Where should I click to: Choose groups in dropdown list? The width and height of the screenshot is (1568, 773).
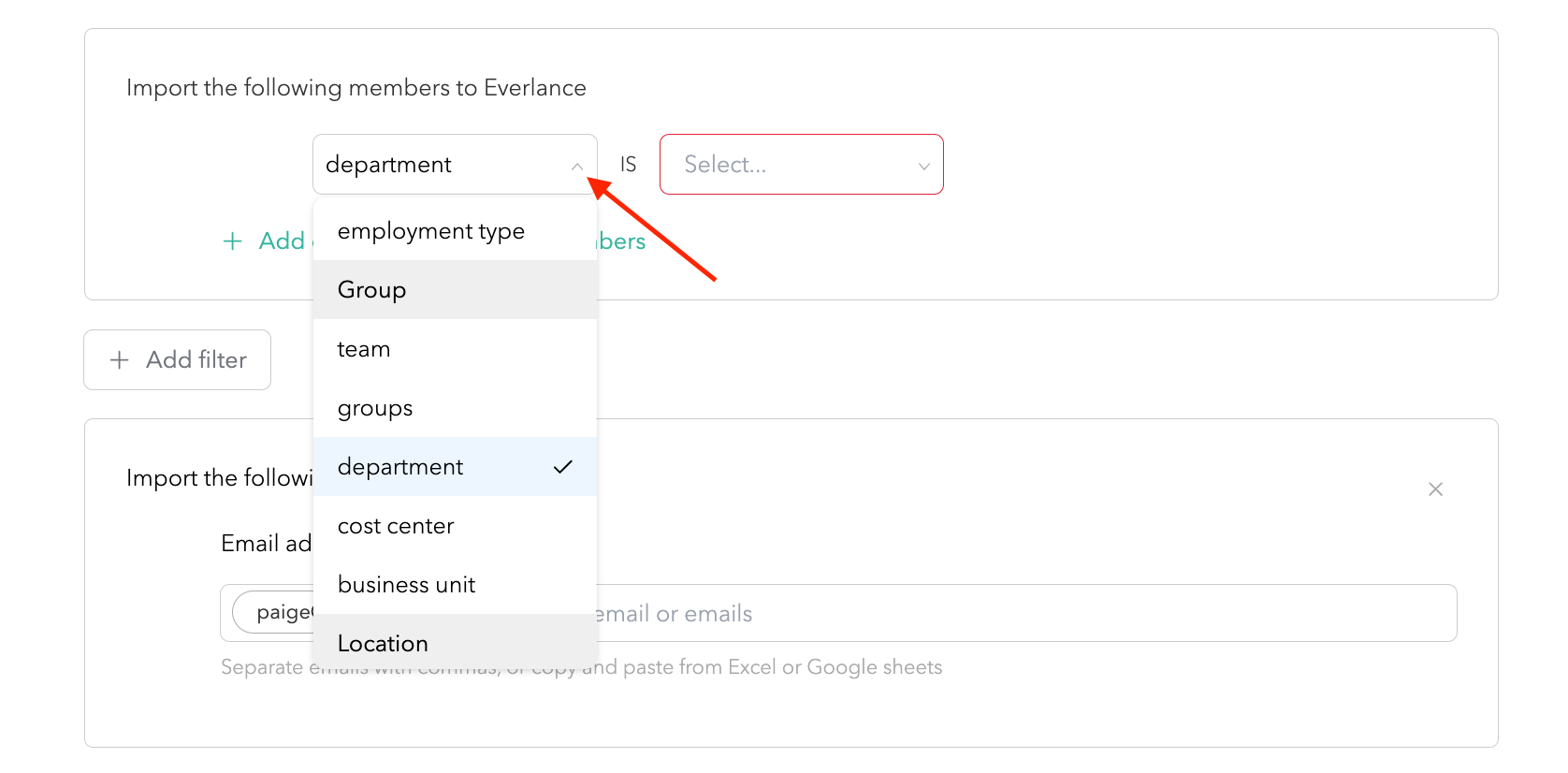pyautogui.click(x=455, y=408)
